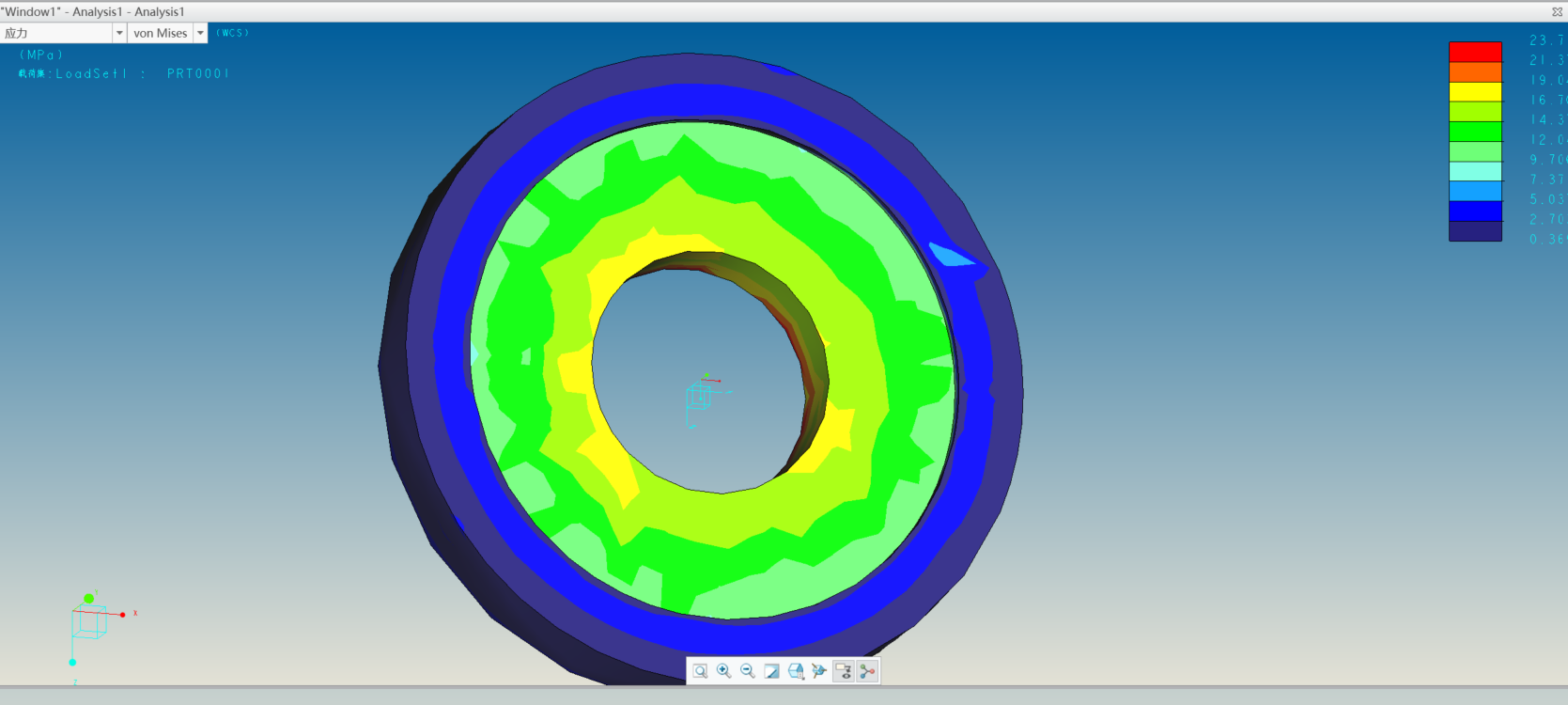Open the Saved Orientations cube icon

click(796, 671)
